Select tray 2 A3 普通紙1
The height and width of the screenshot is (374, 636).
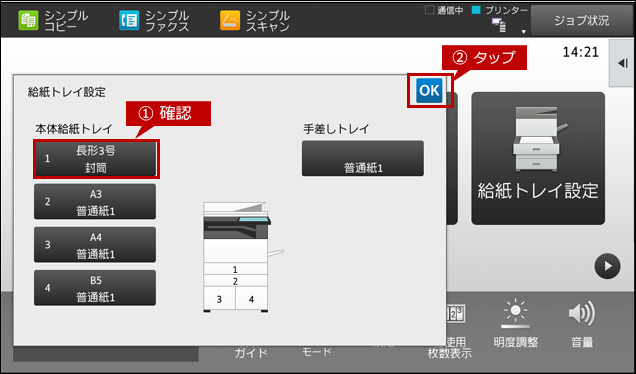point(95,202)
